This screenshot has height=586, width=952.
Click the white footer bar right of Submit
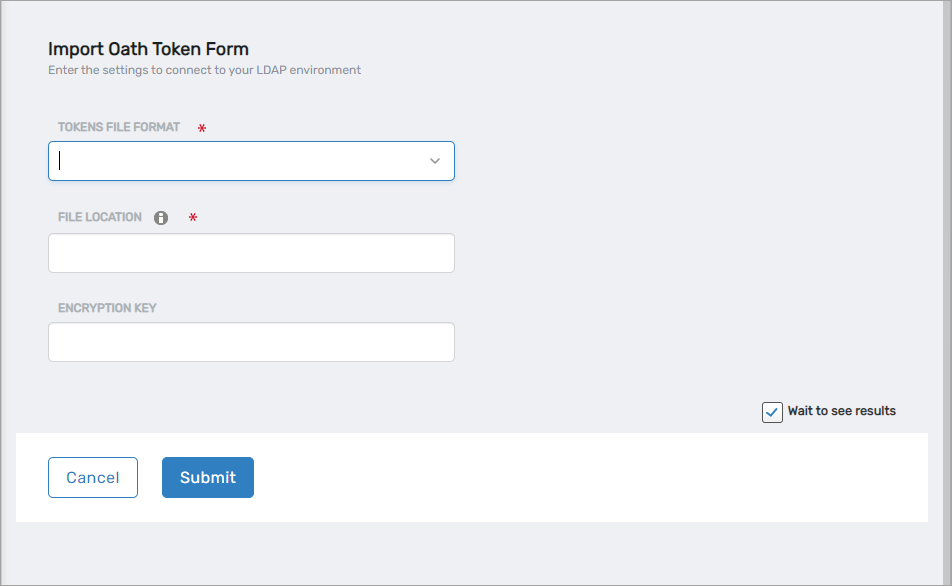(x=590, y=478)
